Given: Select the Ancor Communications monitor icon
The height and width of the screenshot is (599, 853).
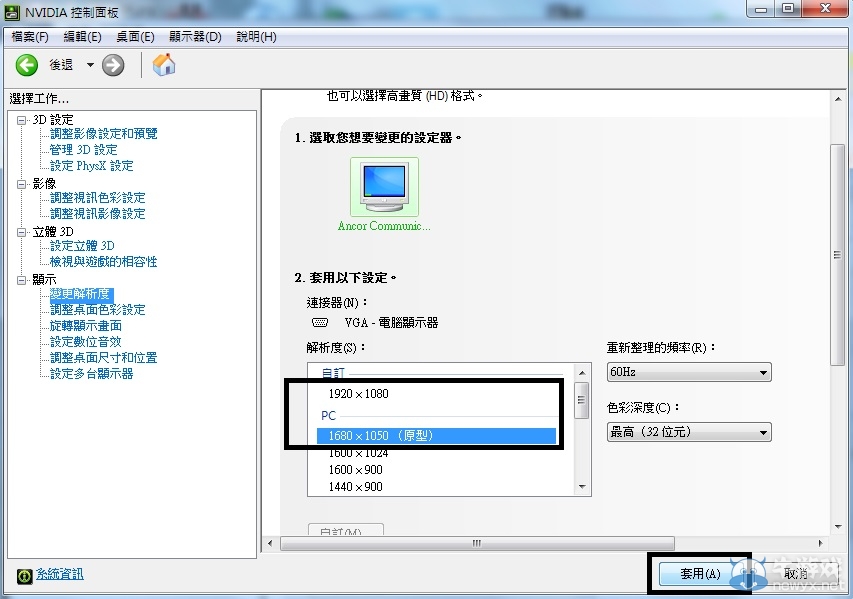Looking at the screenshot, I should coord(384,186).
